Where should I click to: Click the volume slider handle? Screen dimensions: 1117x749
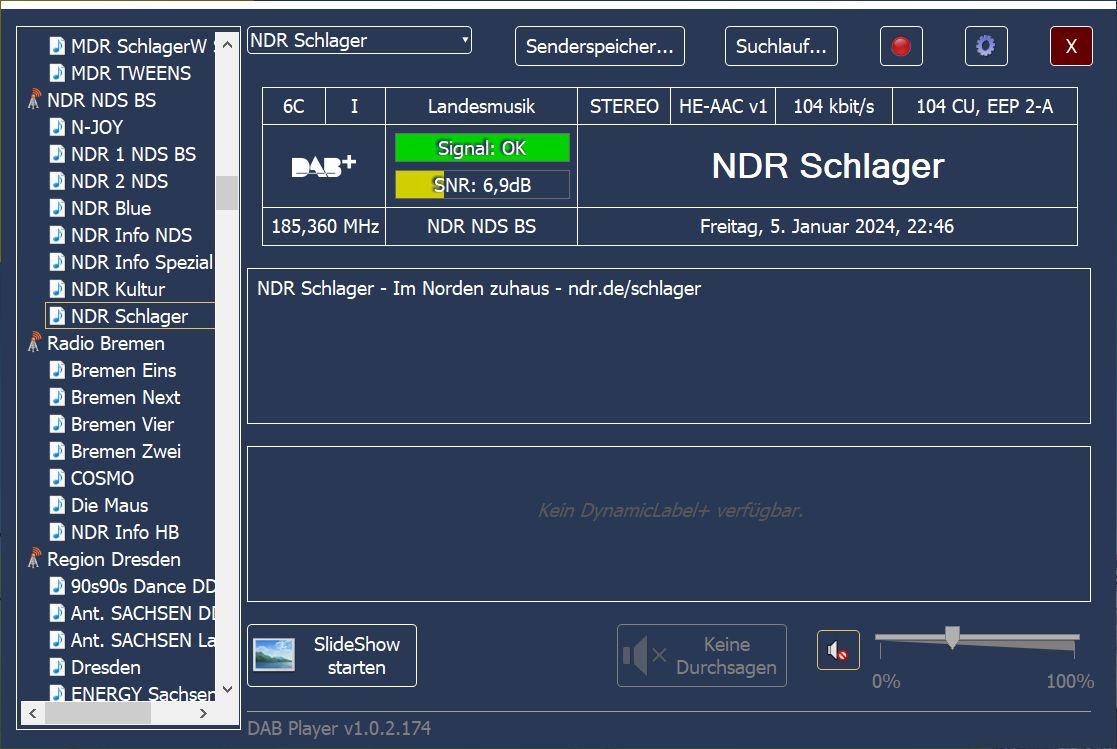(x=952, y=637)
